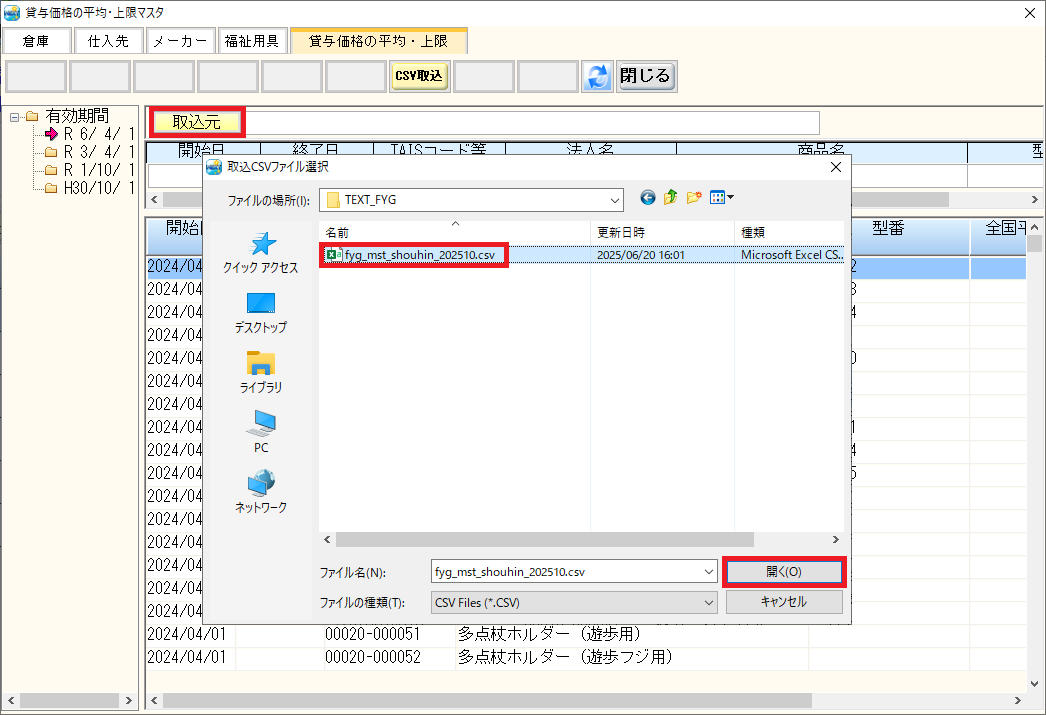Expand the ファイルの場所 TEXT_FYG dropdown
The image size is (1046, 715).
pyautogui.click(x=612, y=199)
